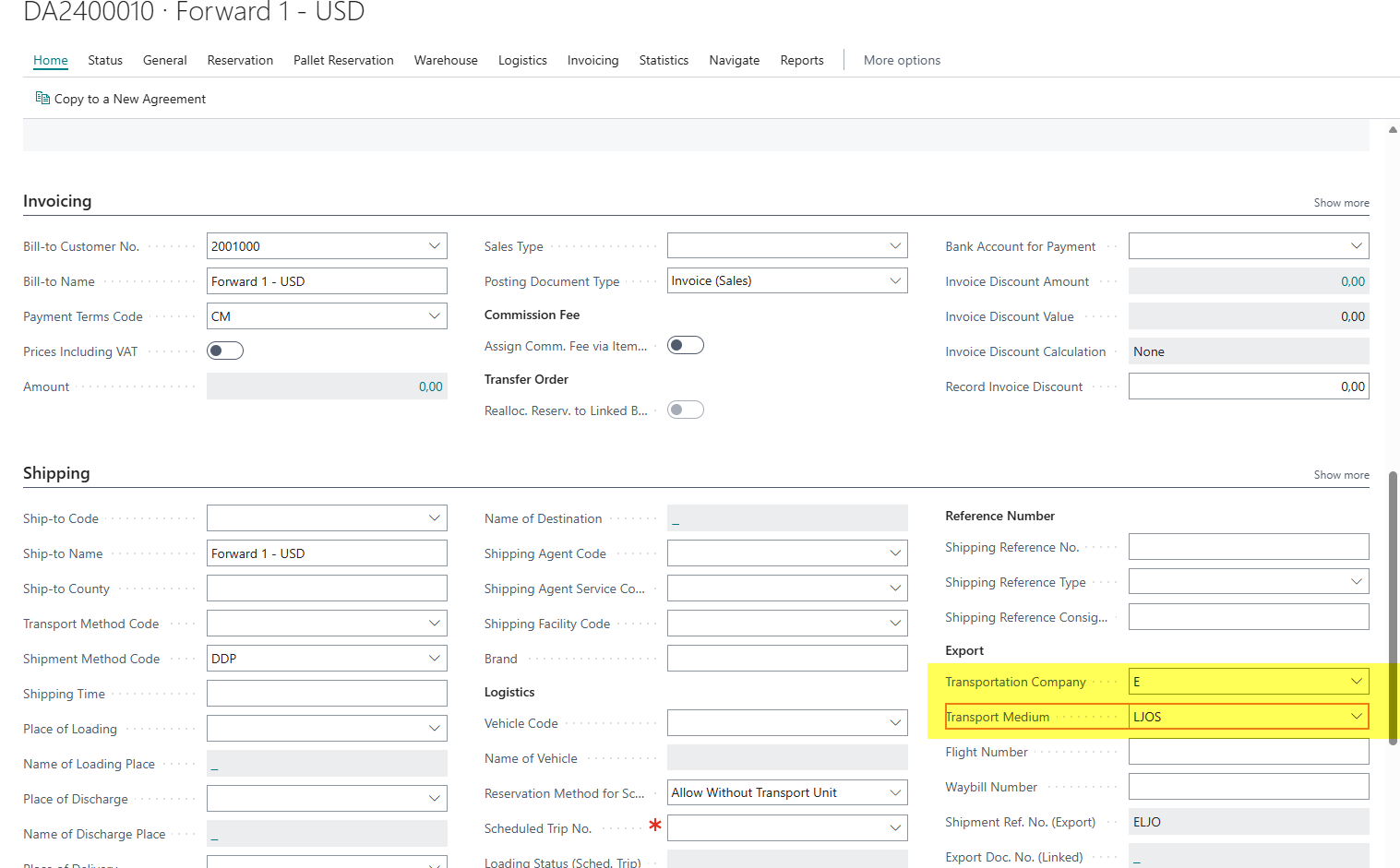Screen dimensions: 1400x868
Task: Click the vertical scrollbar thumb
Action: (1393, 600)
